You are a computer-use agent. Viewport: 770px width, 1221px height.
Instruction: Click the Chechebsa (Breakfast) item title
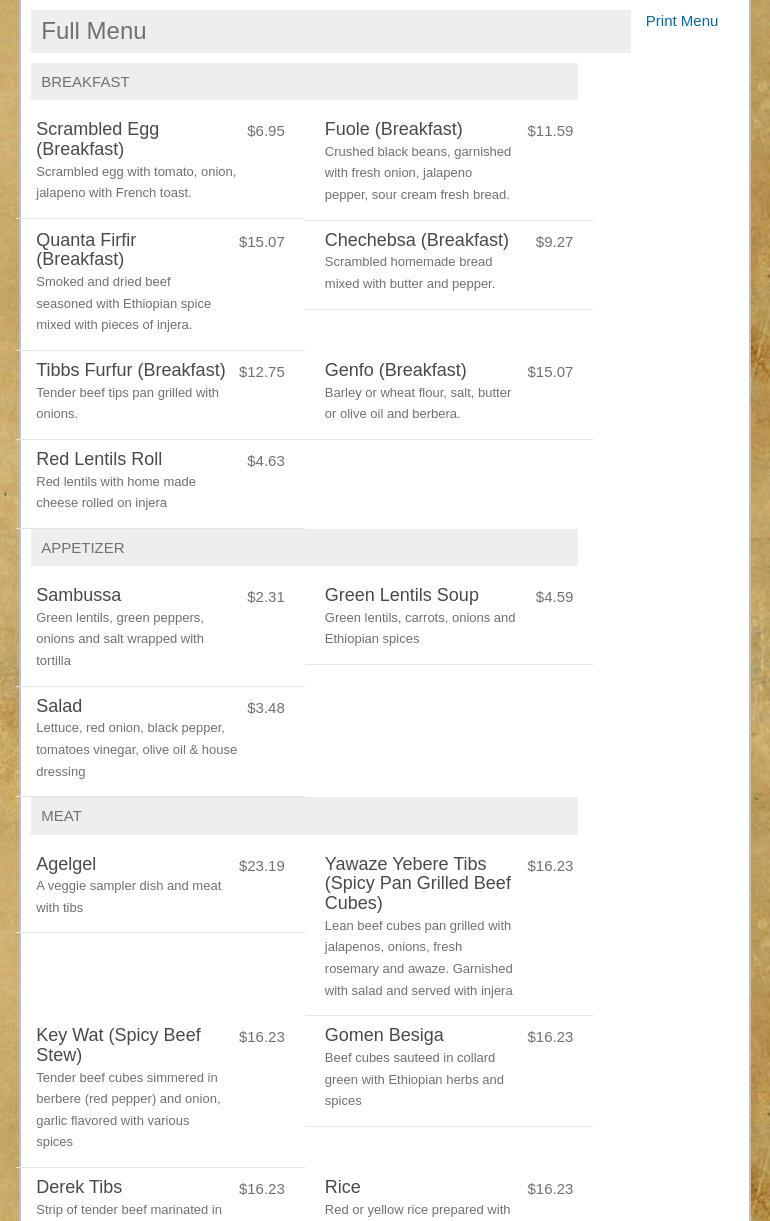(416, 240)
